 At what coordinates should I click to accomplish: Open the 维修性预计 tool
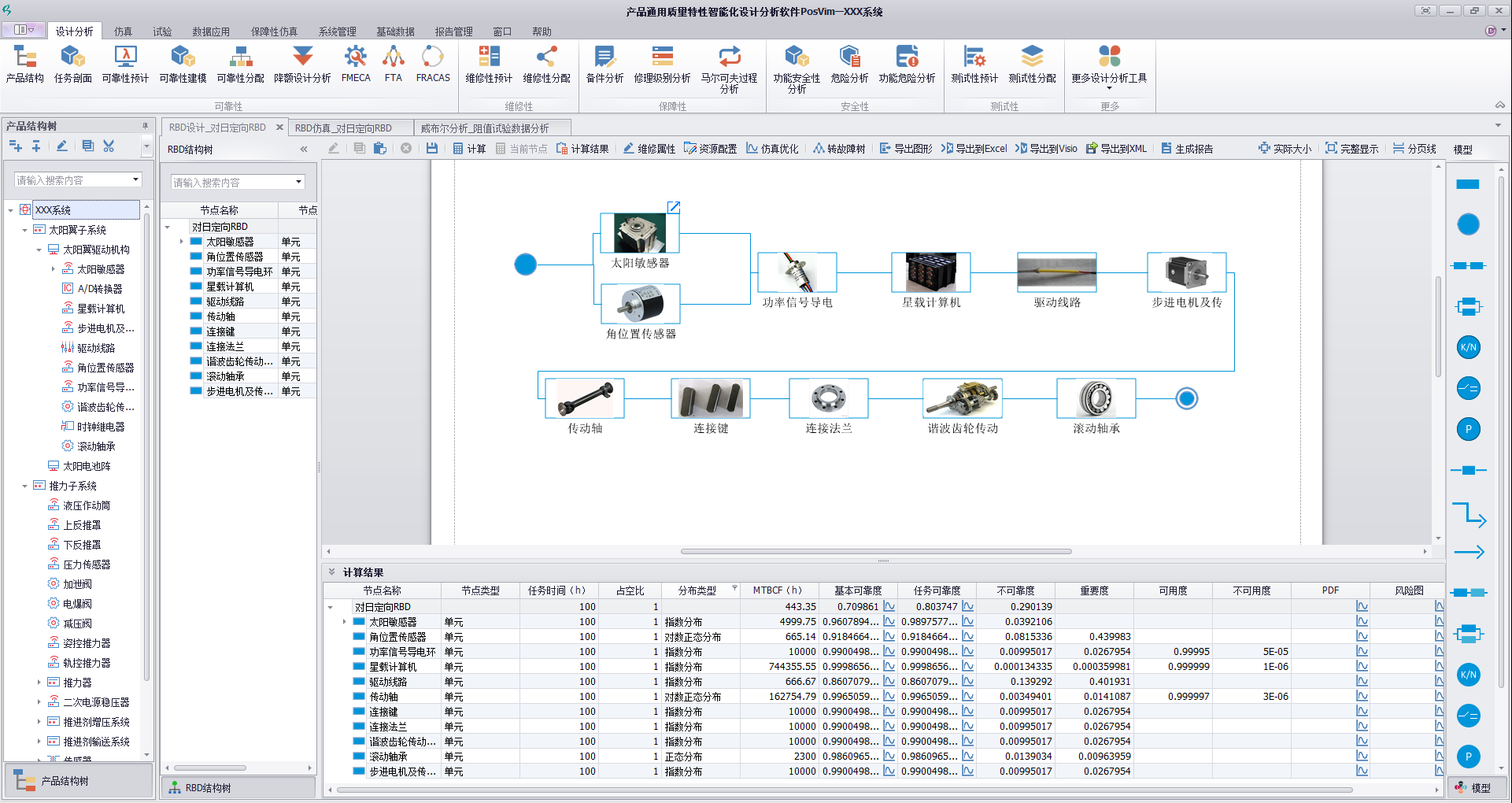point(489,64)
